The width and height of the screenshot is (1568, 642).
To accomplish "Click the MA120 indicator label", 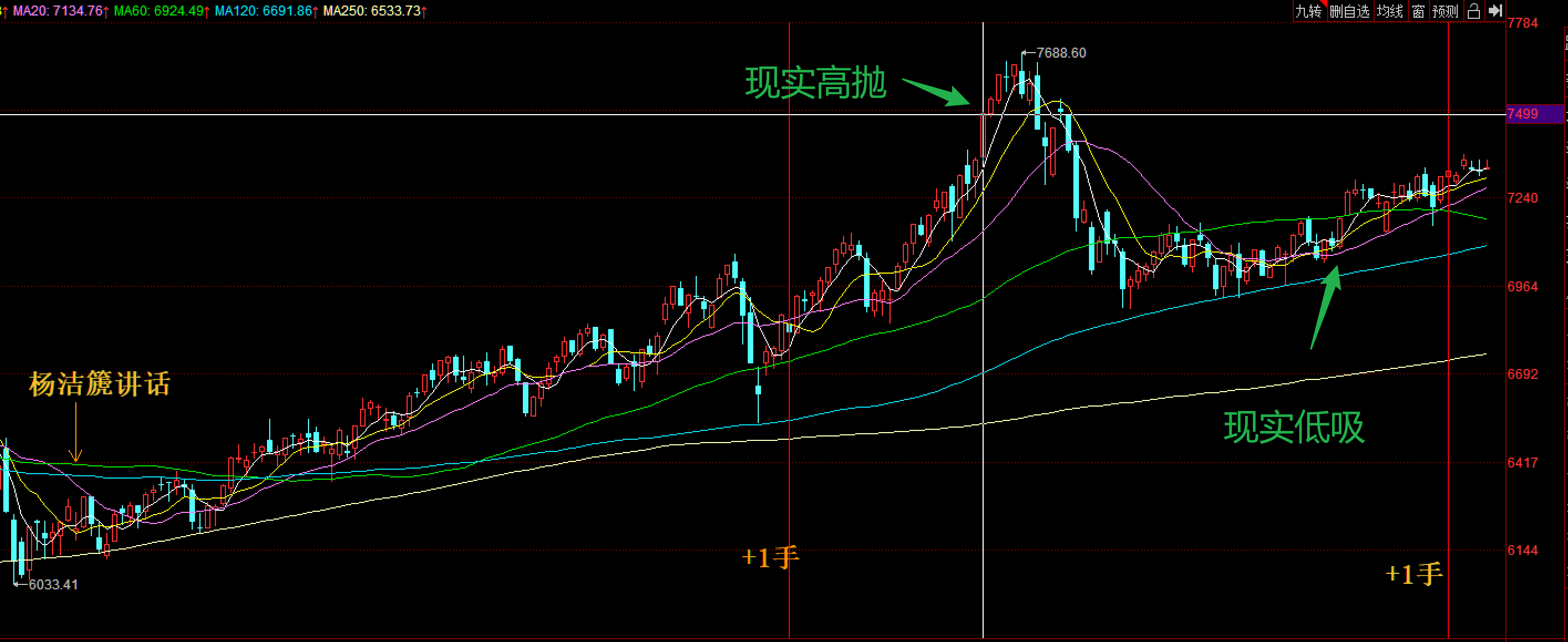I will click(x=264, y=11).
